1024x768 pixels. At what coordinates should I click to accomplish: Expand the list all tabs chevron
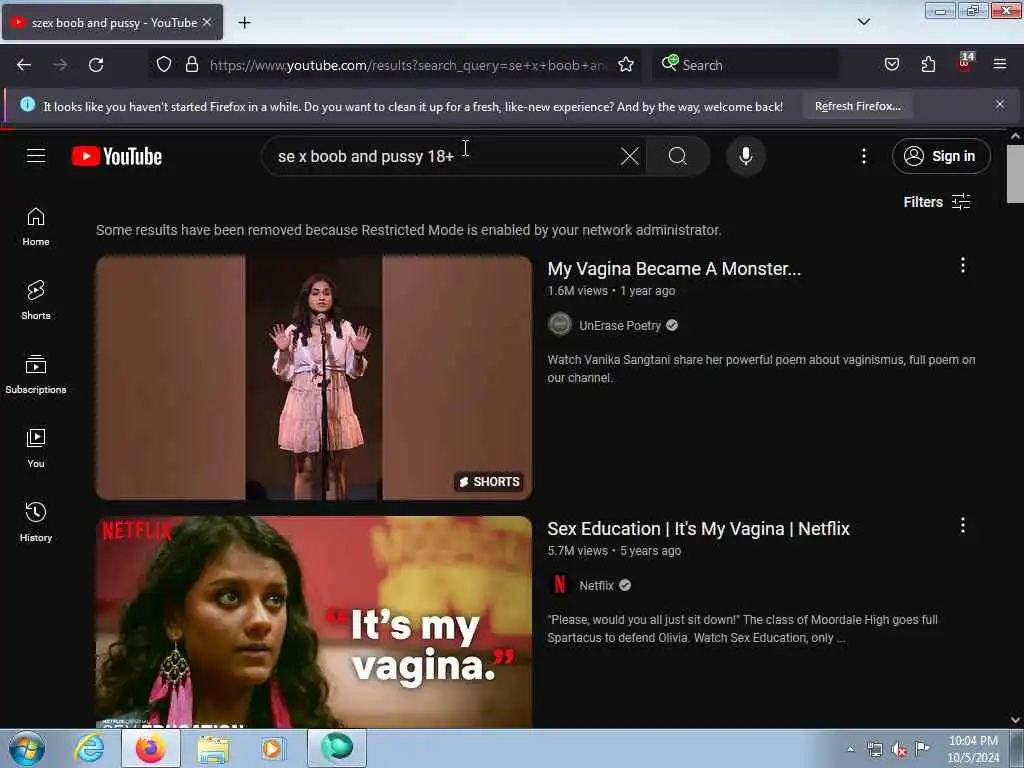[863, 22]
